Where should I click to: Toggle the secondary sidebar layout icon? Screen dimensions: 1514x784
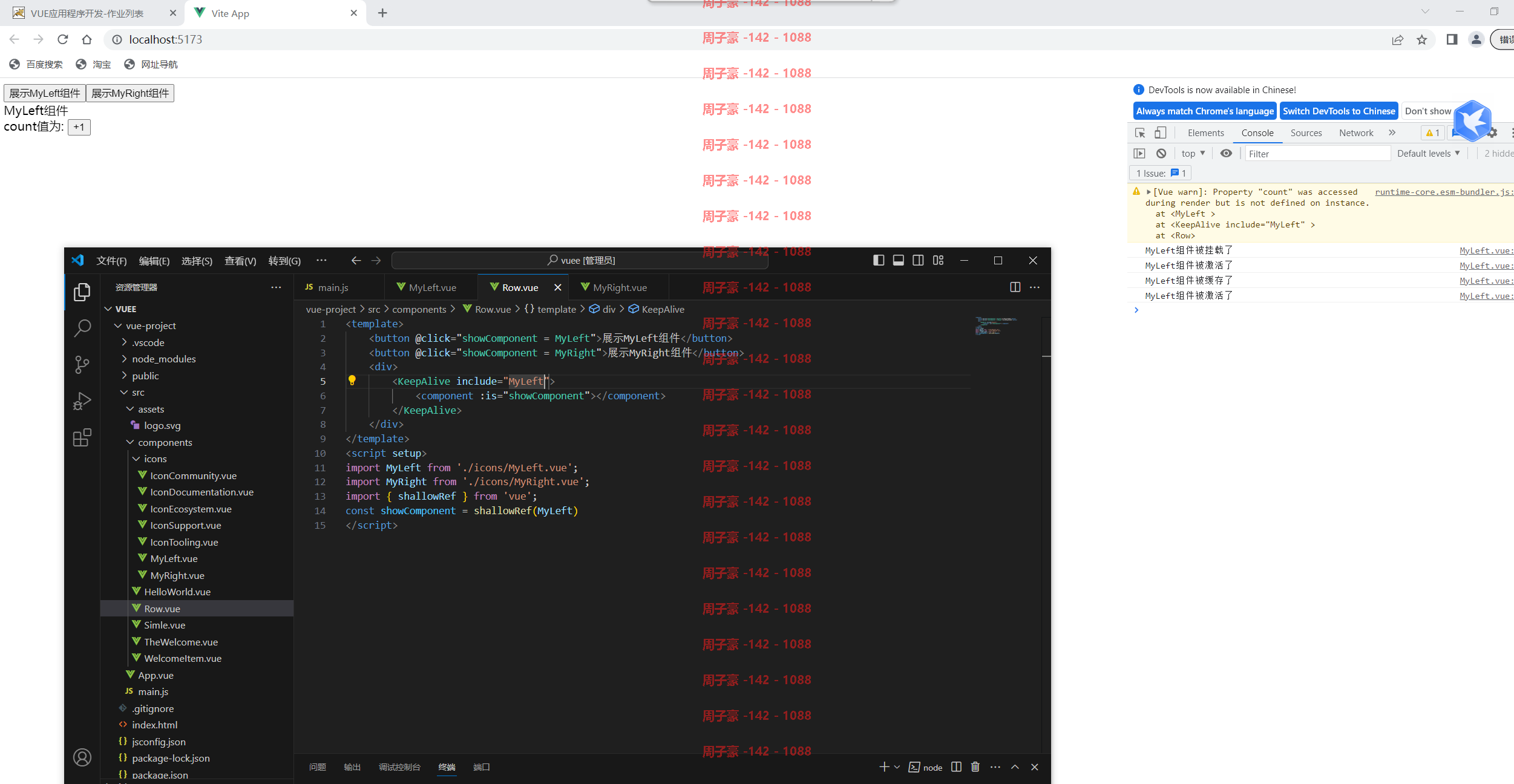point(918,260)
